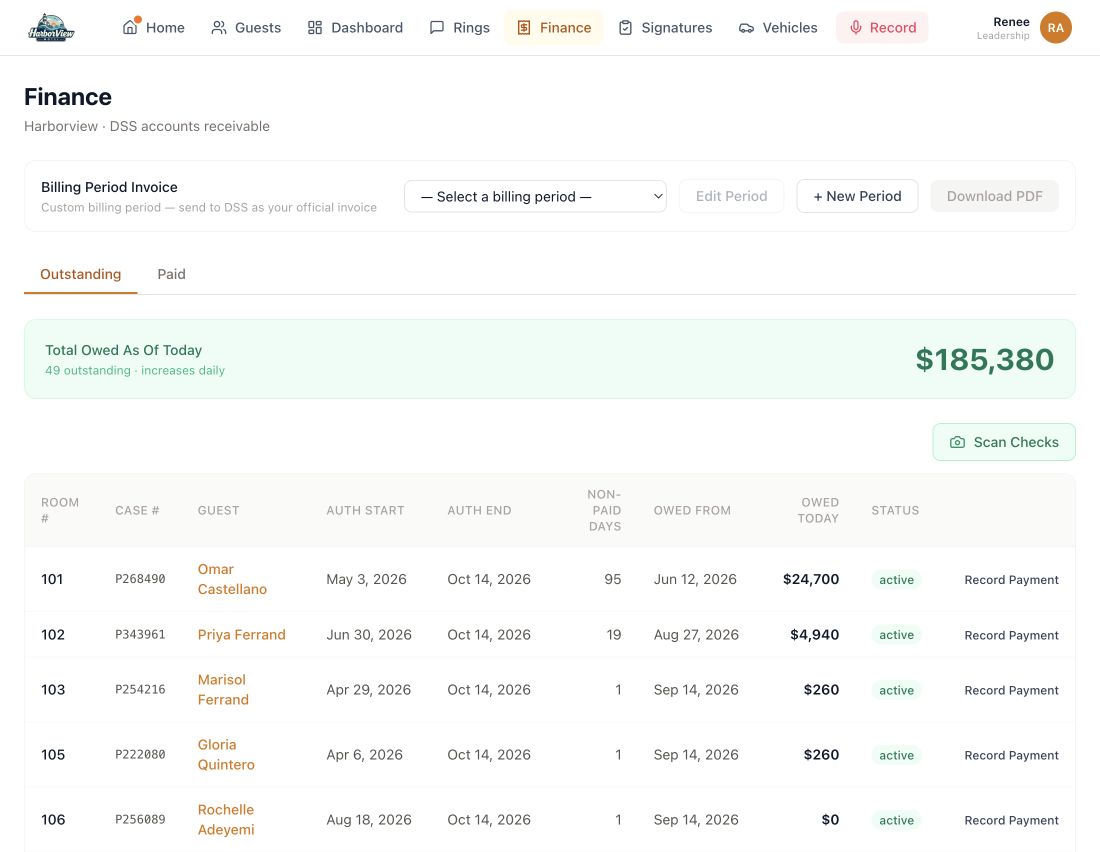Click the Record microphone icon
Screen dimensions: 1100x852
[855, 27]
